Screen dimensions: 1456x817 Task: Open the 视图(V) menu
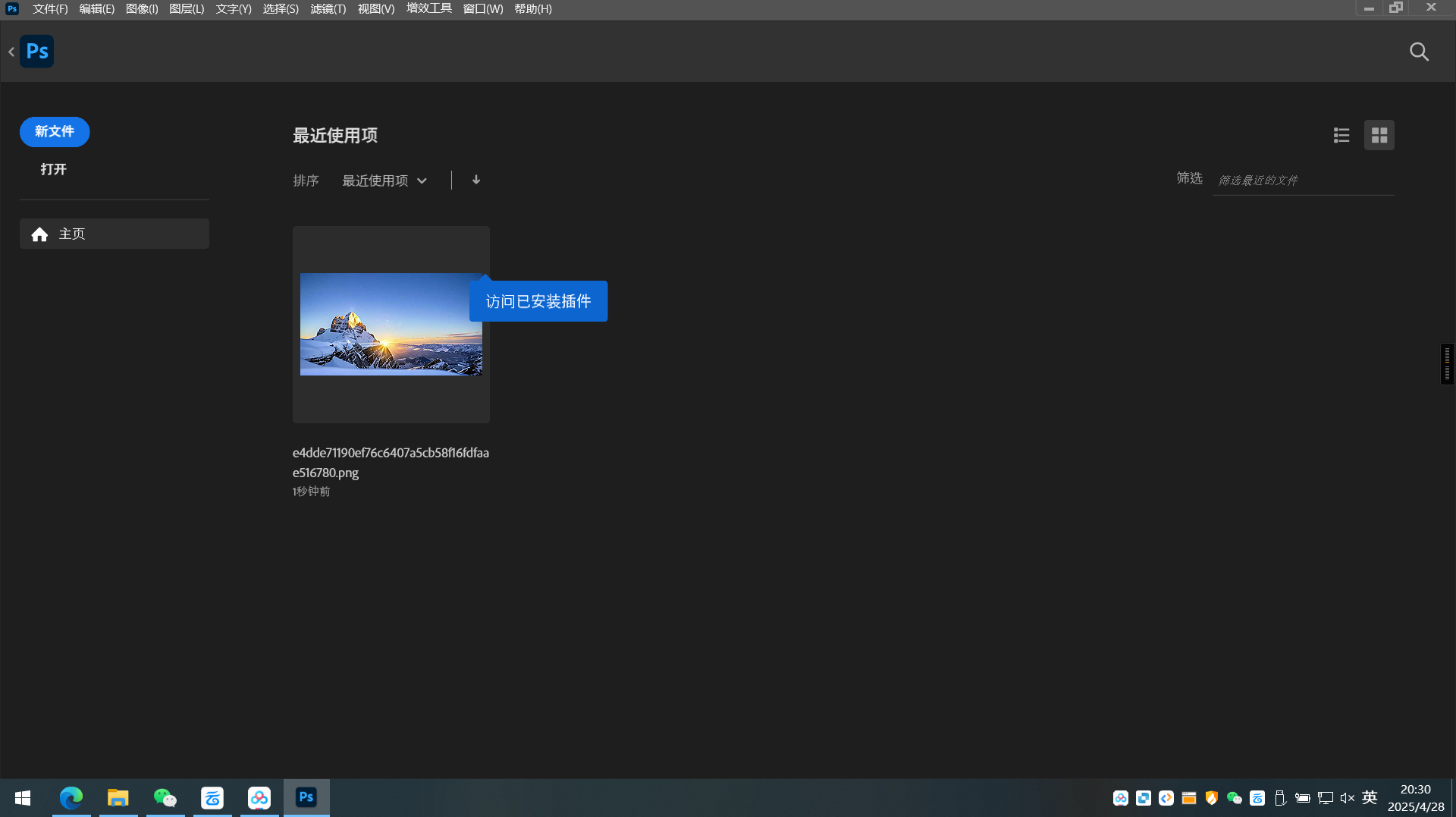coord(376,9)
